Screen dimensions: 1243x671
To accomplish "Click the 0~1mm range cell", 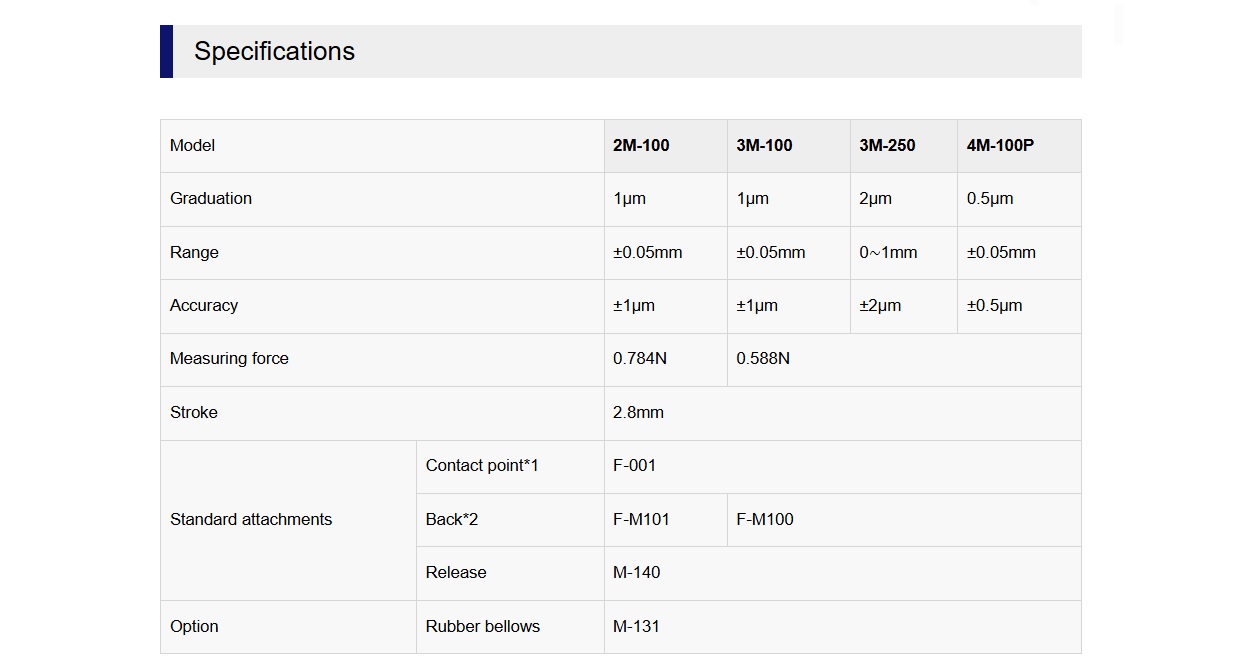I will tap(904, 253).
